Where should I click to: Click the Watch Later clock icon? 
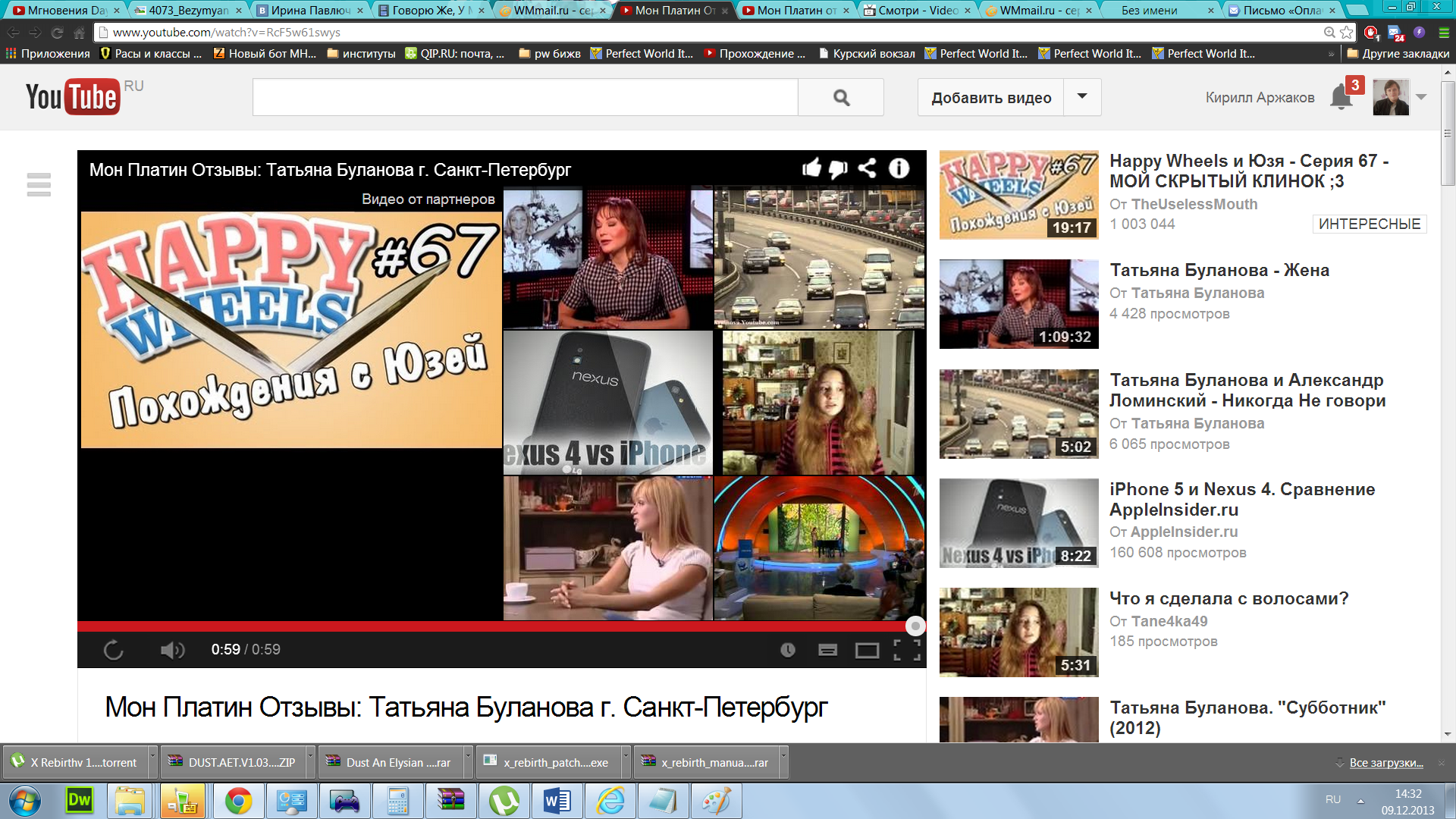[x=788, y=650]
